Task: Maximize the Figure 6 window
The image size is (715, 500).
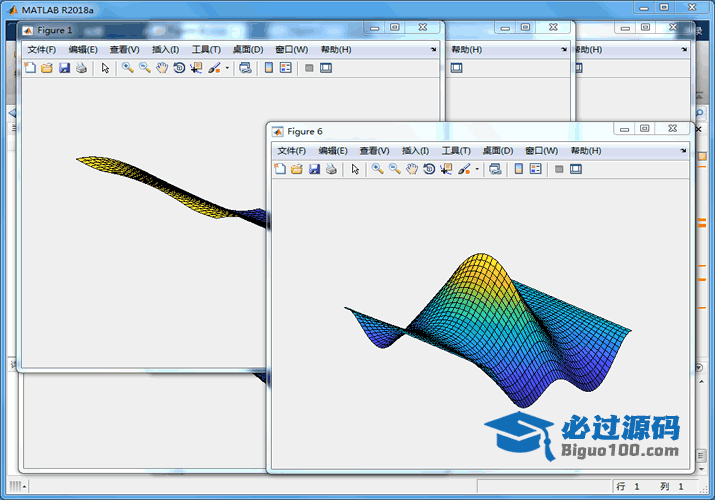Action: (644, 129)
